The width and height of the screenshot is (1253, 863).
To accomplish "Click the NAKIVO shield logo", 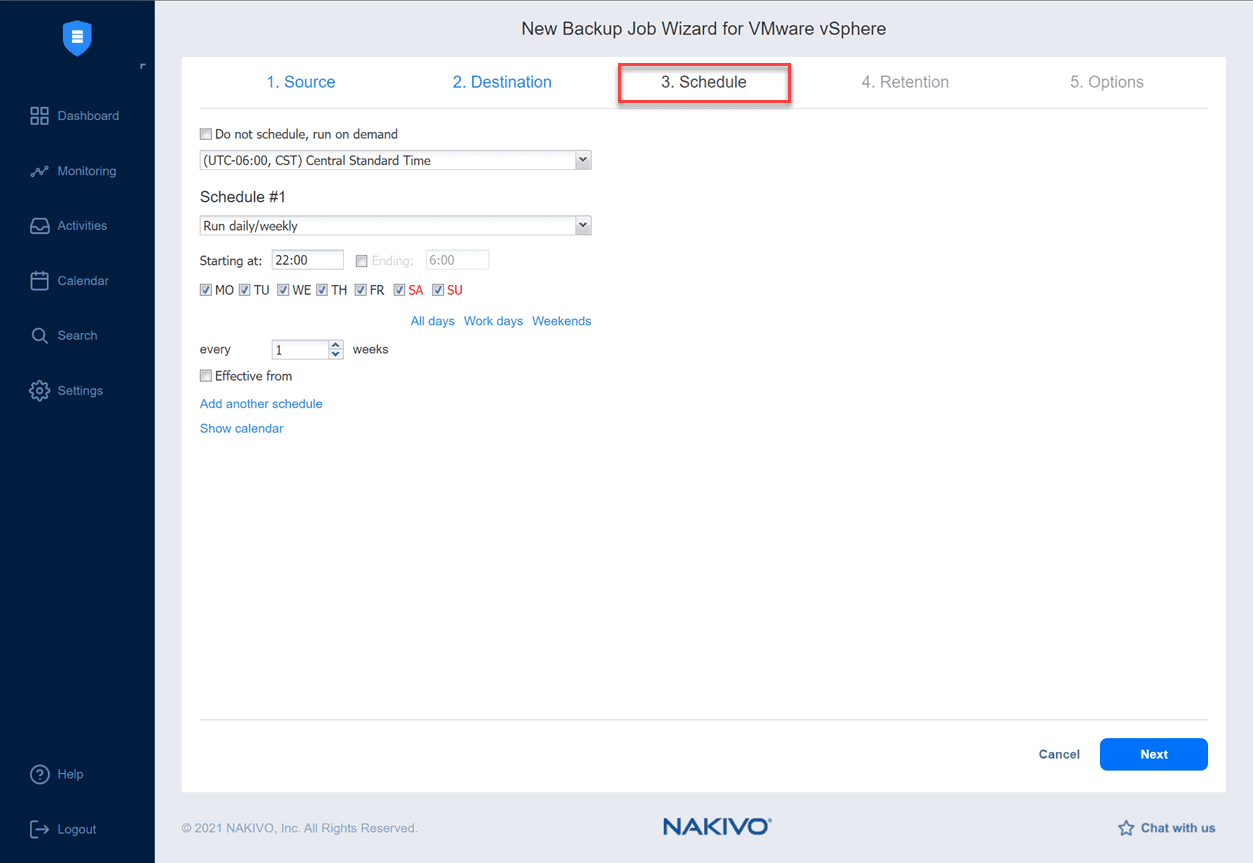I will pyautogui.click(x=77, y=38).
